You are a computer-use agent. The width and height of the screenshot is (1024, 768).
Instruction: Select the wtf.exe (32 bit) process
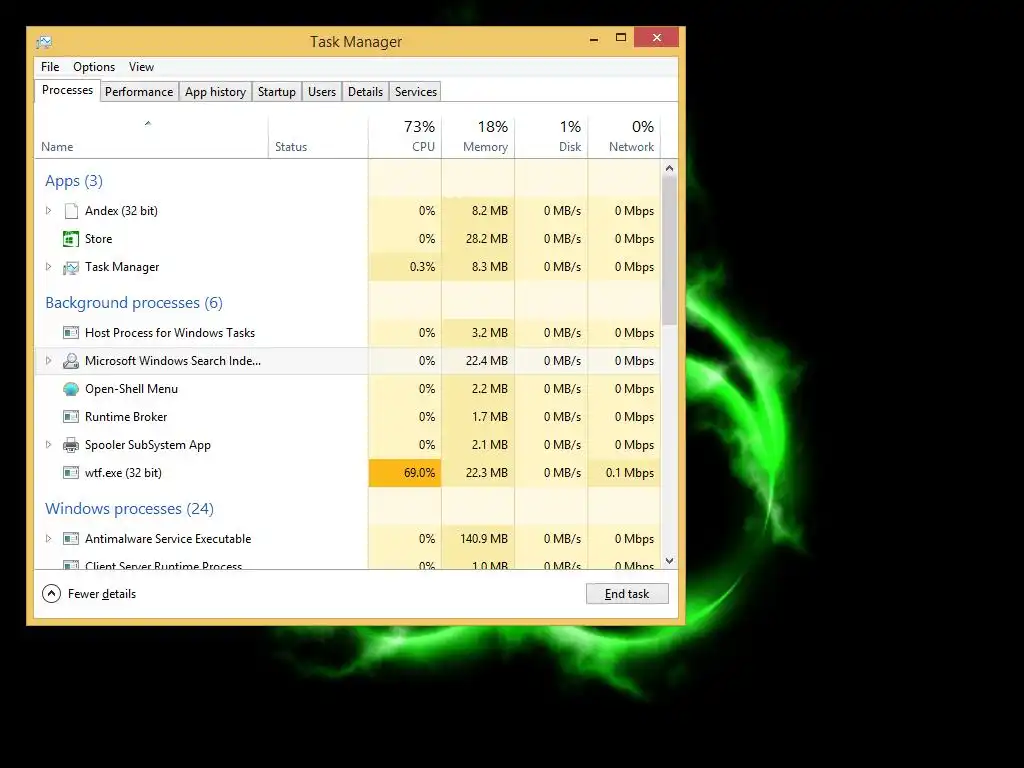pos(347,473)
